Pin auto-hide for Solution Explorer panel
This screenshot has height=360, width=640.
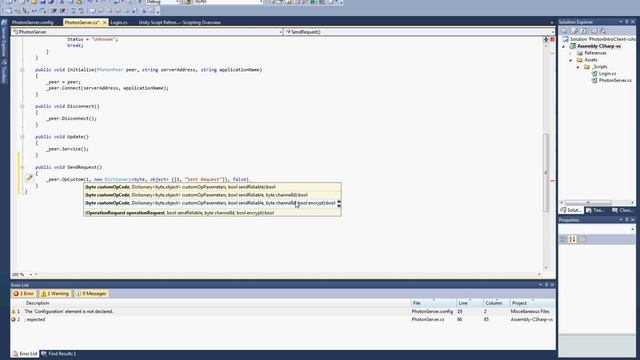(x=627, y=22)
